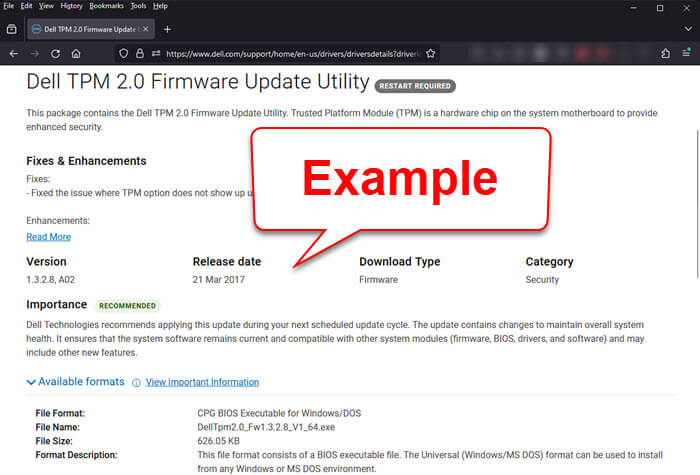Click the page vertical scrollbar
Image resolution: width=700 pixels, height=475 pixels.
pyautogui.click(x=697, y=204)
